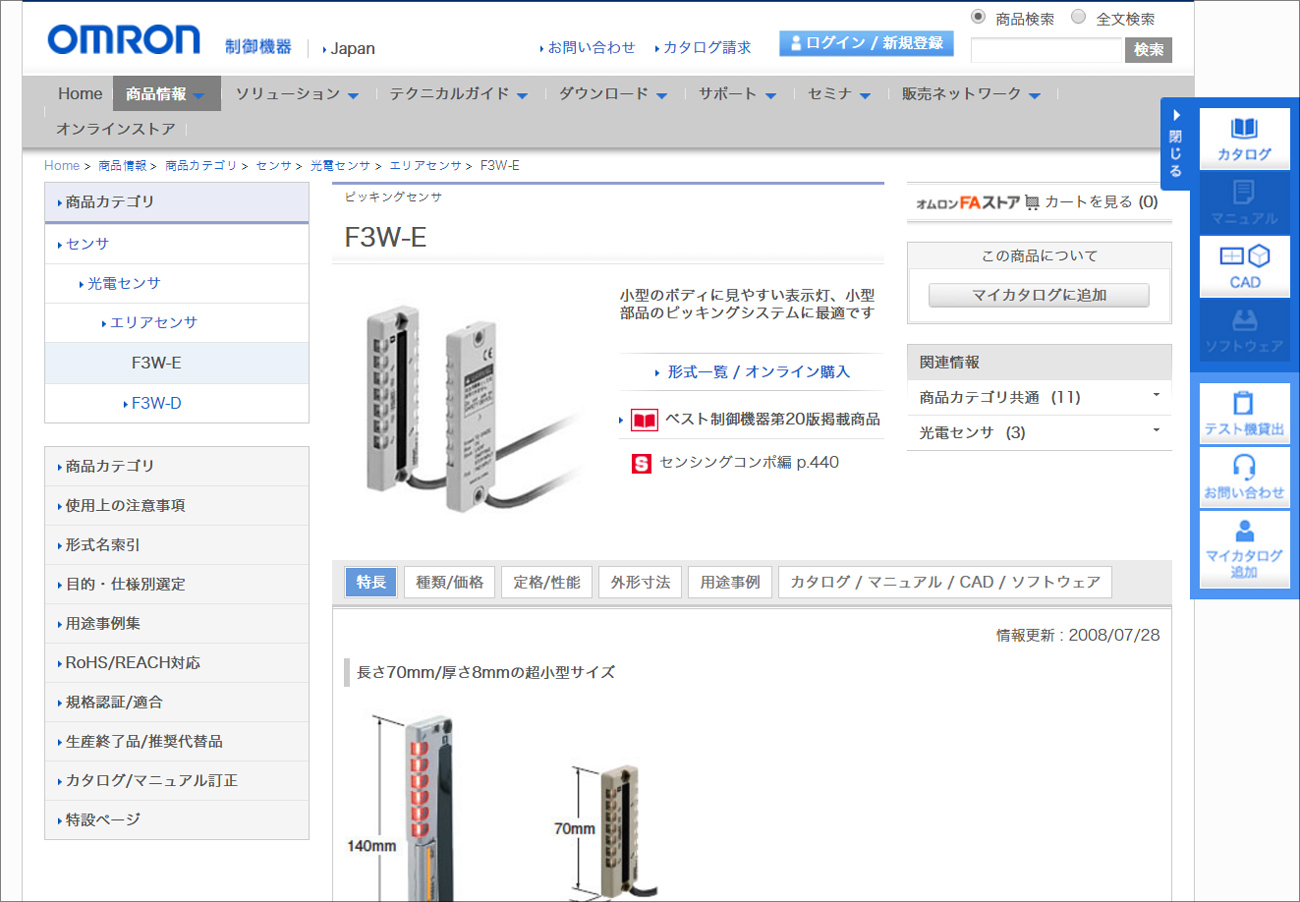Open オンラインストア in the nav bar

(115, 129)
